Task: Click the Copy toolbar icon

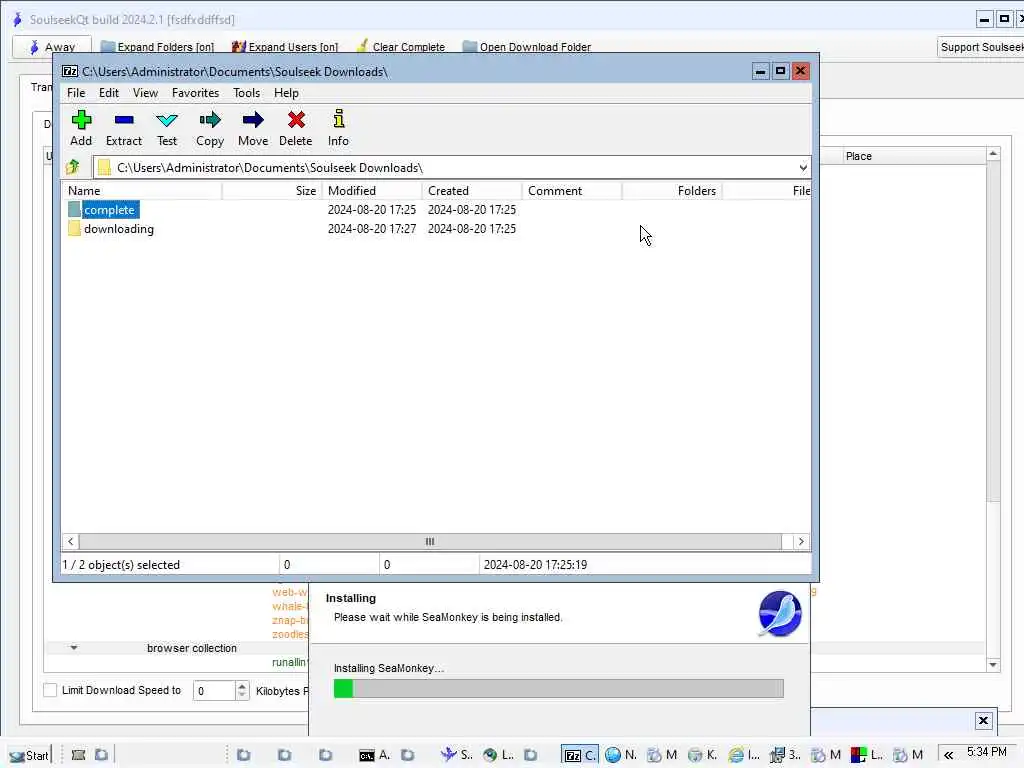Action: click(x=210, y=120)
